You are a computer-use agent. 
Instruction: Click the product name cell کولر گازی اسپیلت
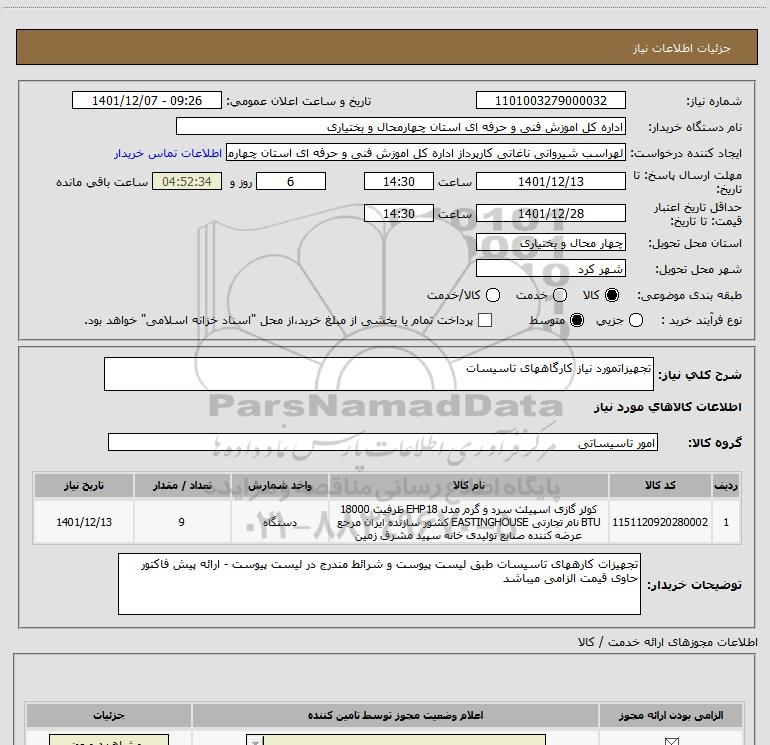coord(468,522)
